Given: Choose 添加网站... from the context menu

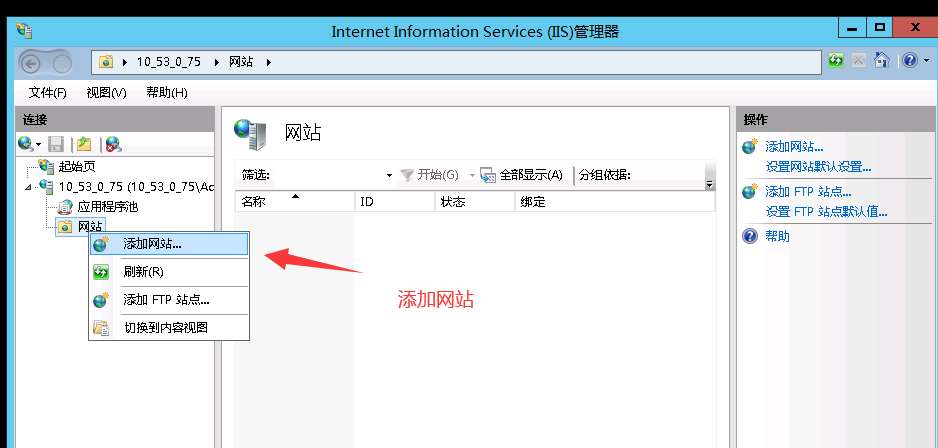Looking at the screenshot, I should (152, 244).
